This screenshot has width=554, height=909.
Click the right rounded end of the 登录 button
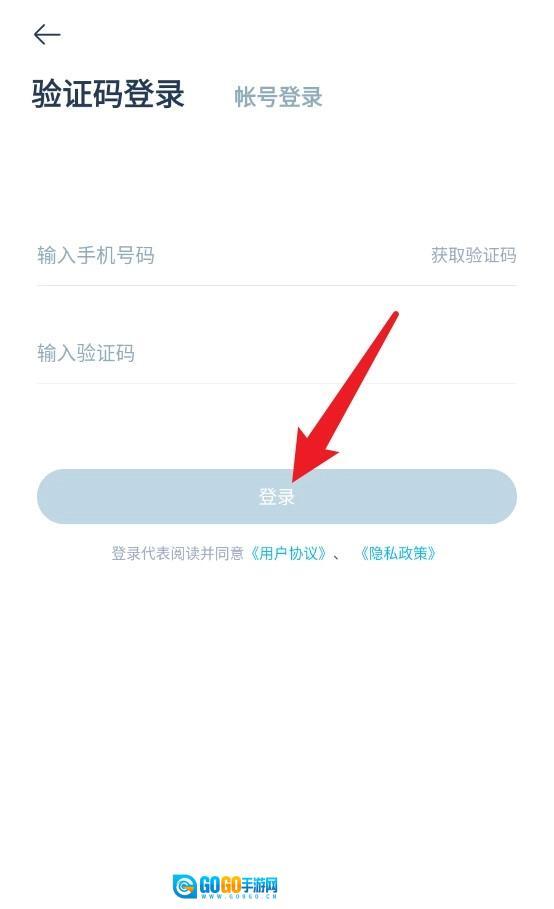(x=498, y=496)
